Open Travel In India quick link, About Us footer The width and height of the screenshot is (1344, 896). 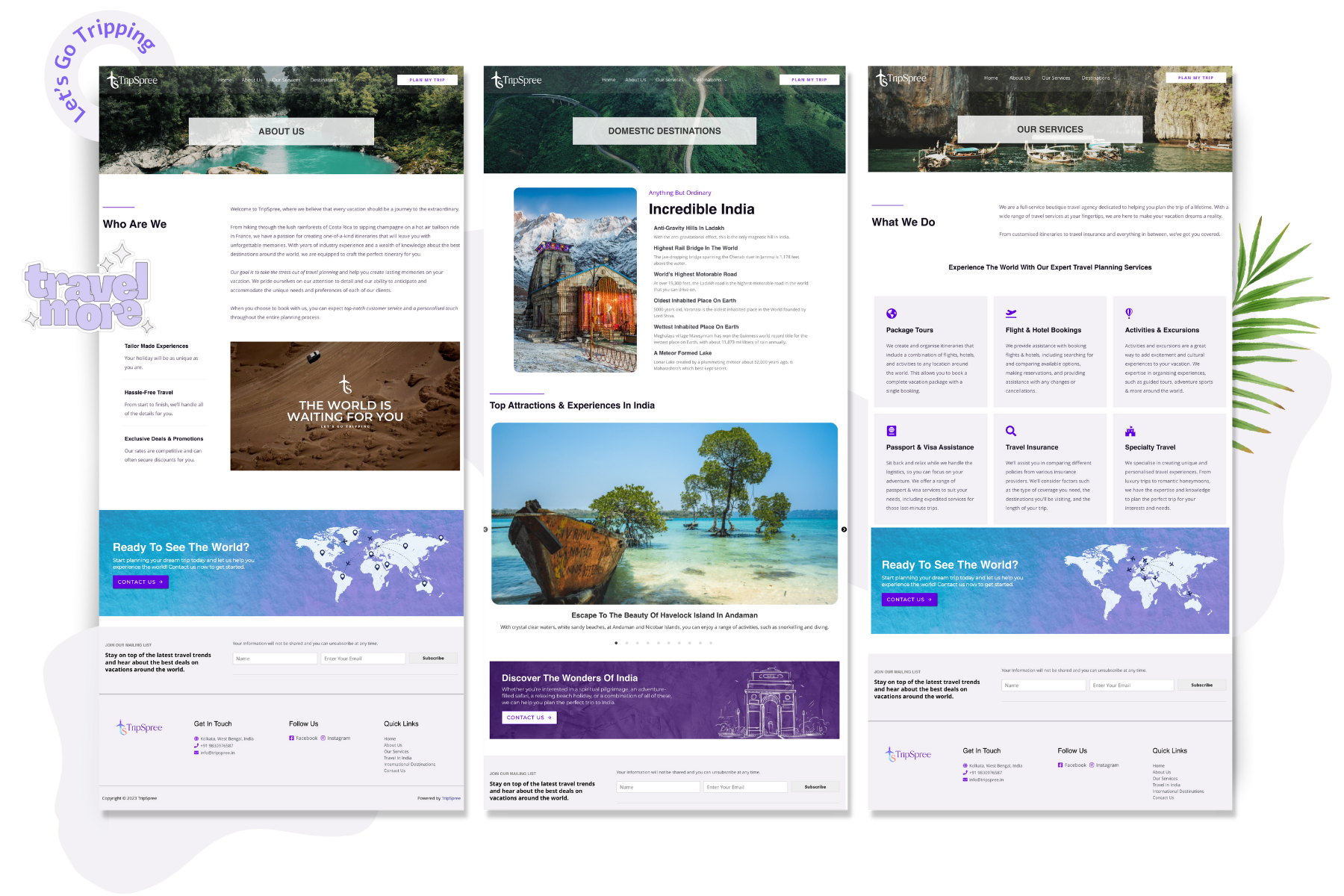coord(398,758)
